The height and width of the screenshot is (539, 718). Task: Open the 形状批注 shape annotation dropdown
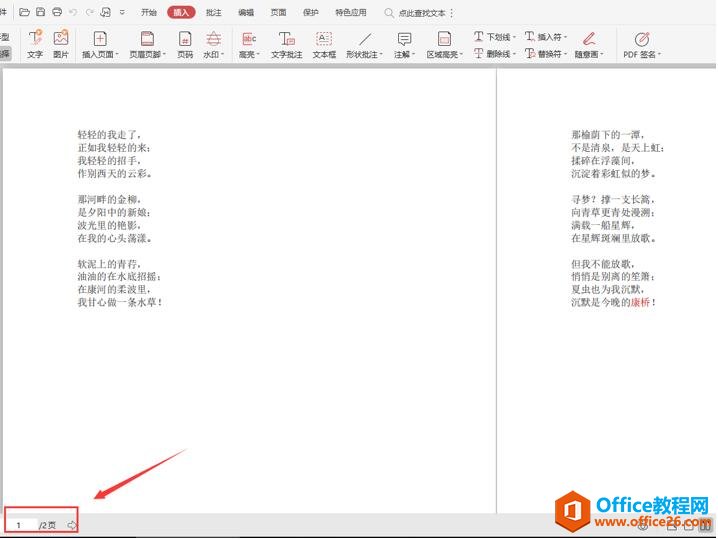[x=364, y=44]
